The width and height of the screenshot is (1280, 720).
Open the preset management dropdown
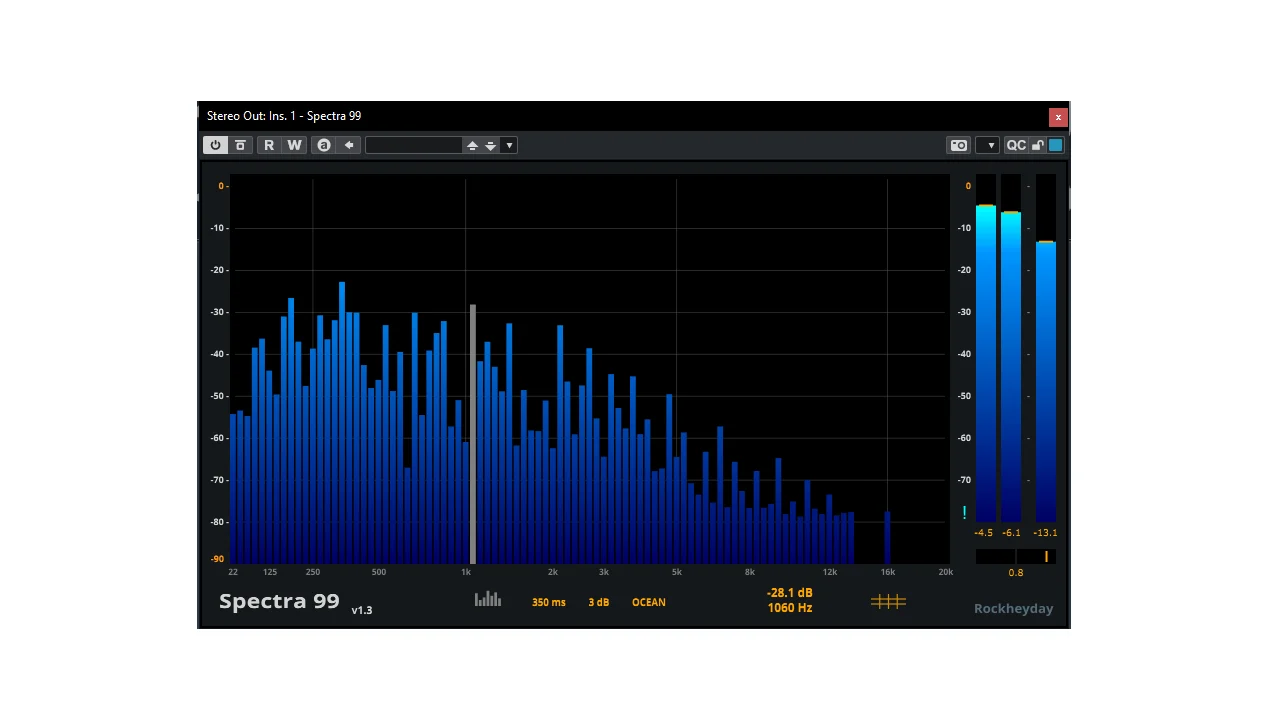click(509, 145)
